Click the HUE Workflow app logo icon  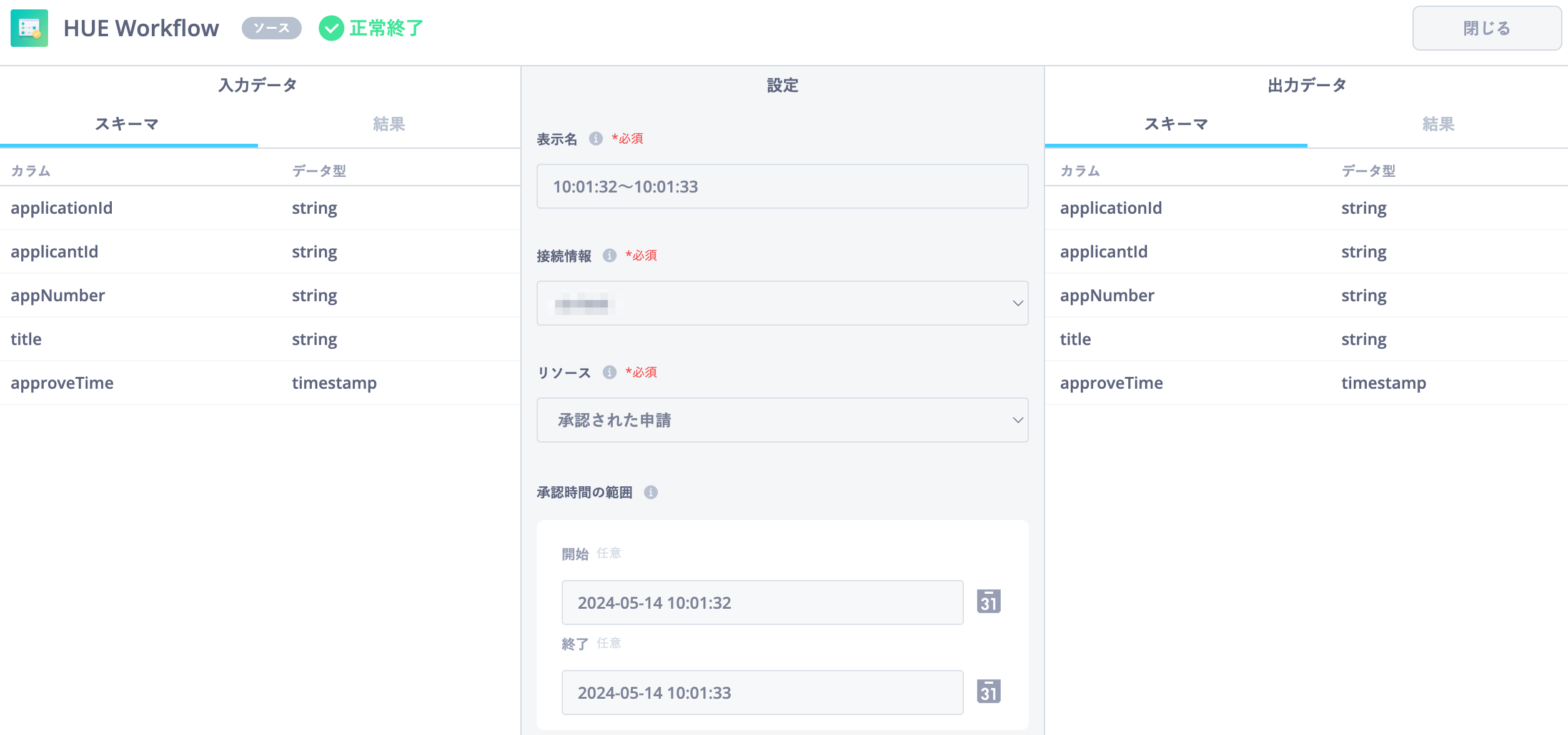tap(29, 28)
